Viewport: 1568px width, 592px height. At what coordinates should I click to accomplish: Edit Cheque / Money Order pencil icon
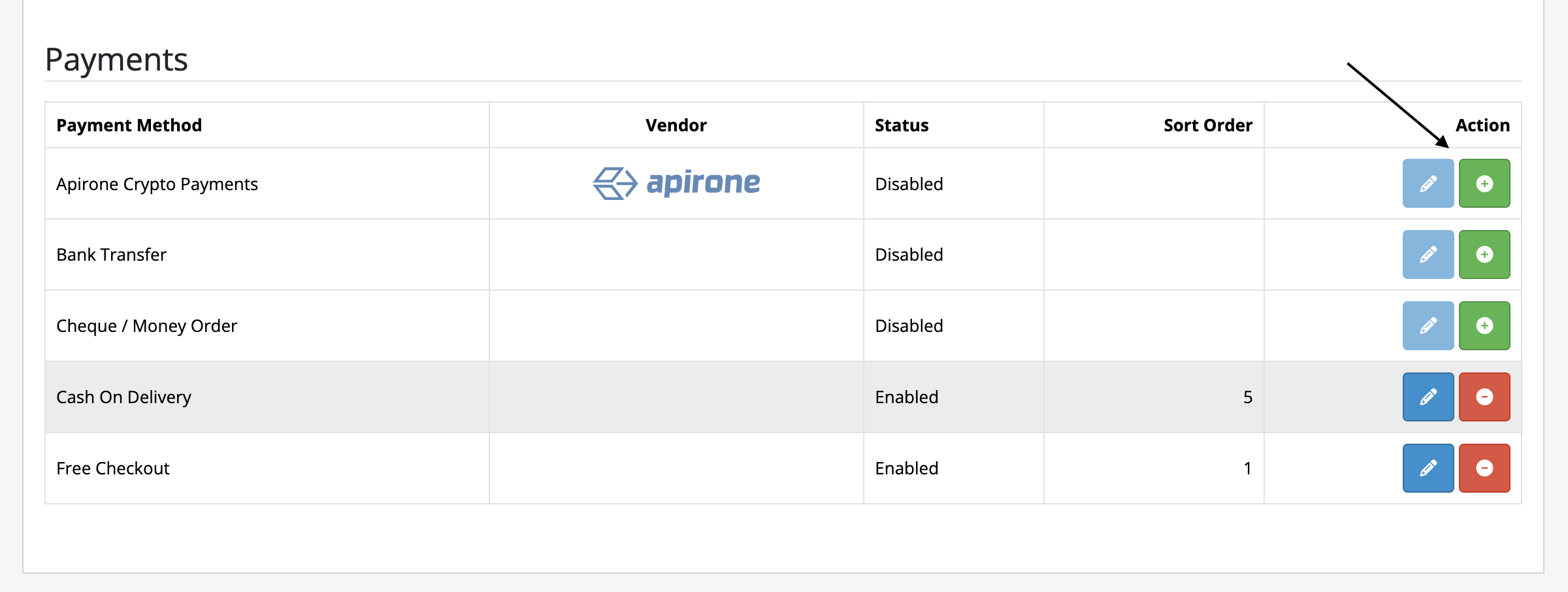1428,325
